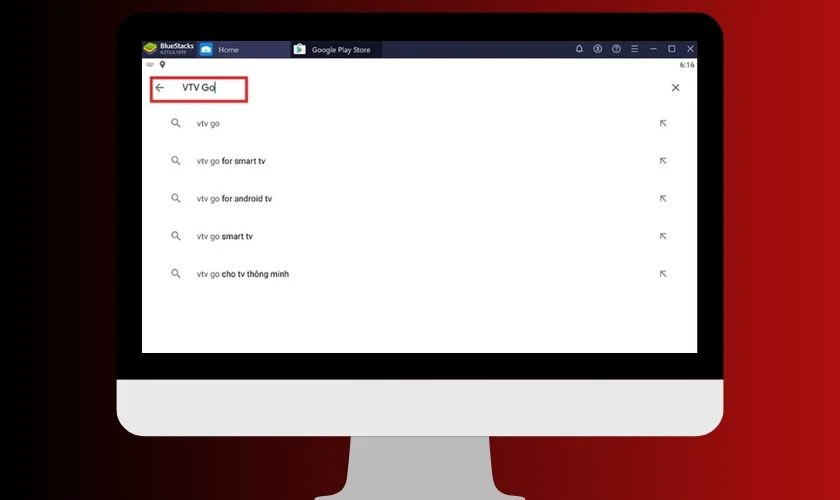Clear the search text with X
This screenshot has width=840, height=500.
[676, 87]
